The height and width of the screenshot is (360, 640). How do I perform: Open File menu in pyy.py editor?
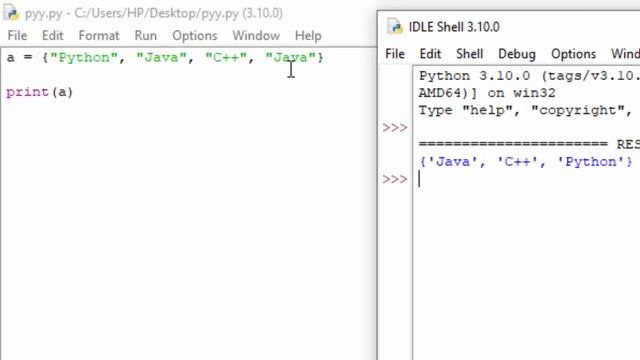17,36
